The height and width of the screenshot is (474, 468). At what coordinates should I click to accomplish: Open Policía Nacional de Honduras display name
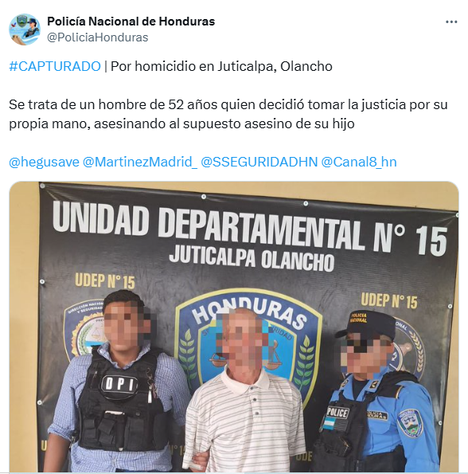(x=131, y=21)
